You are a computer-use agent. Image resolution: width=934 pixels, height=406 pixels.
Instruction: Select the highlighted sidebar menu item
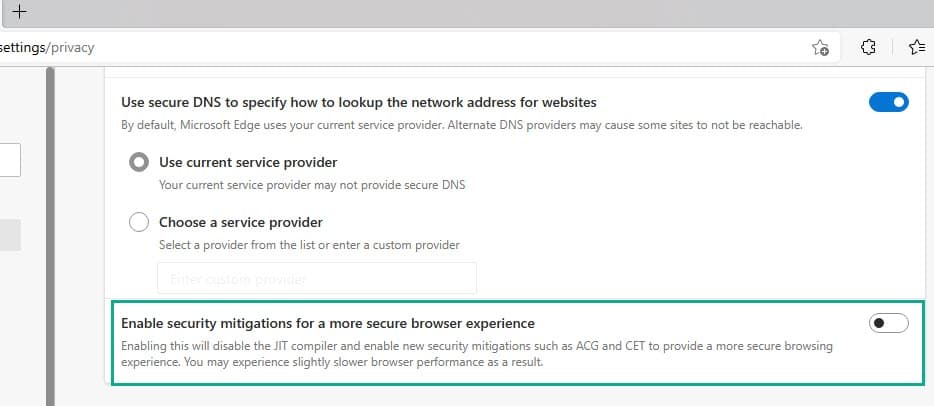(10, 235)
